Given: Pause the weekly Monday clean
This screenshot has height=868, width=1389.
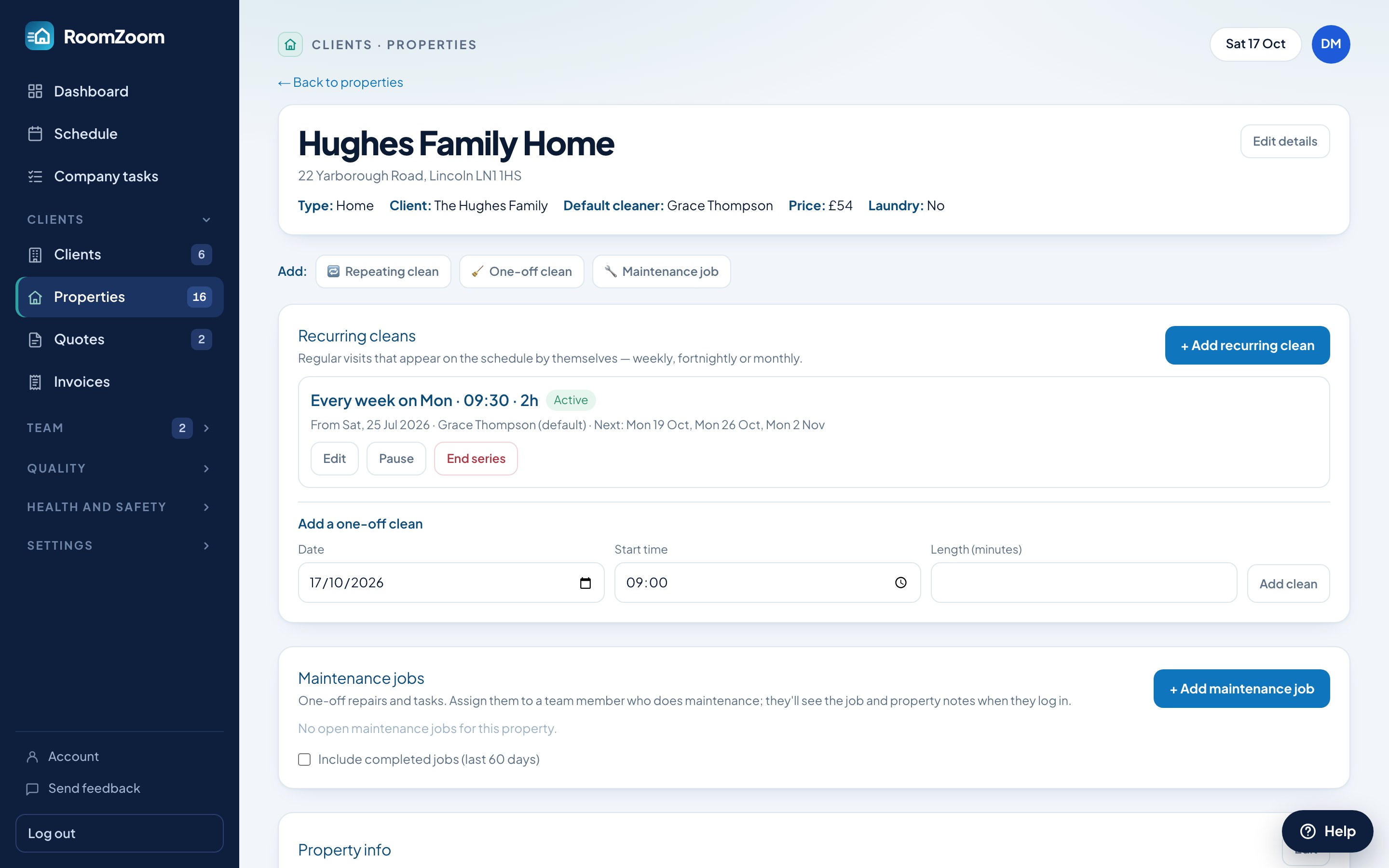Looking at the screenshot, I should tap(396, 459).
